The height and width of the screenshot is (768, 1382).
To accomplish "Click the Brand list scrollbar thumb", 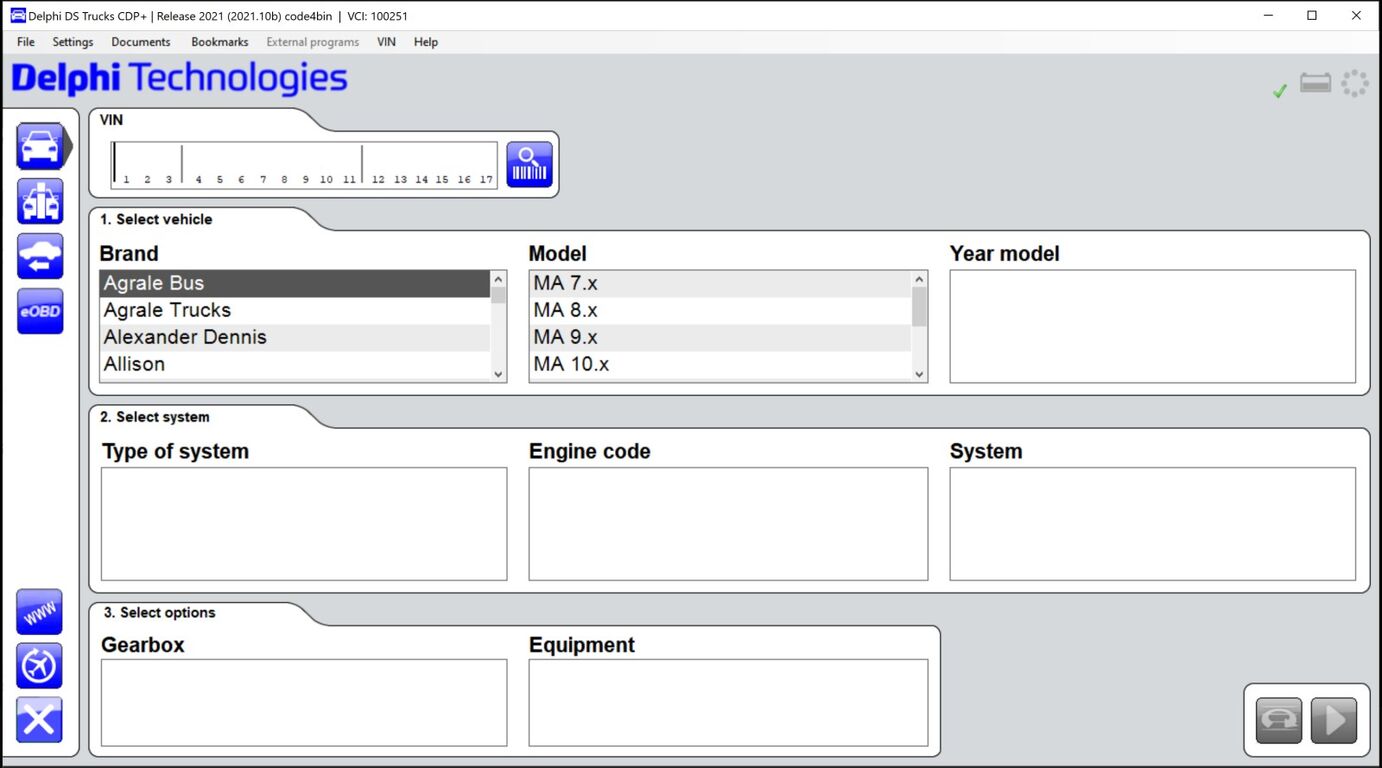I will coord(499,294).
